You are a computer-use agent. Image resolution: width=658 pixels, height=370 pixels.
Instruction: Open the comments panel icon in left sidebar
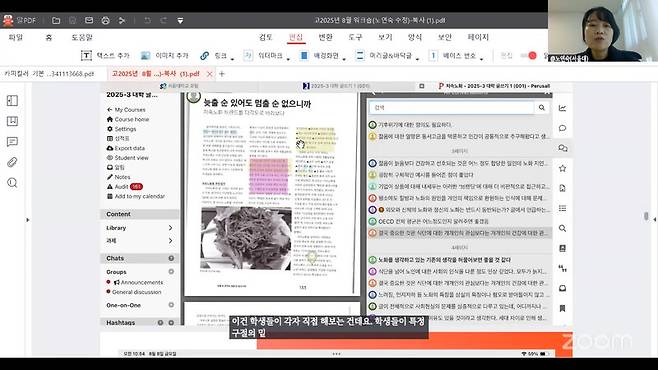(x=12, y=142)
